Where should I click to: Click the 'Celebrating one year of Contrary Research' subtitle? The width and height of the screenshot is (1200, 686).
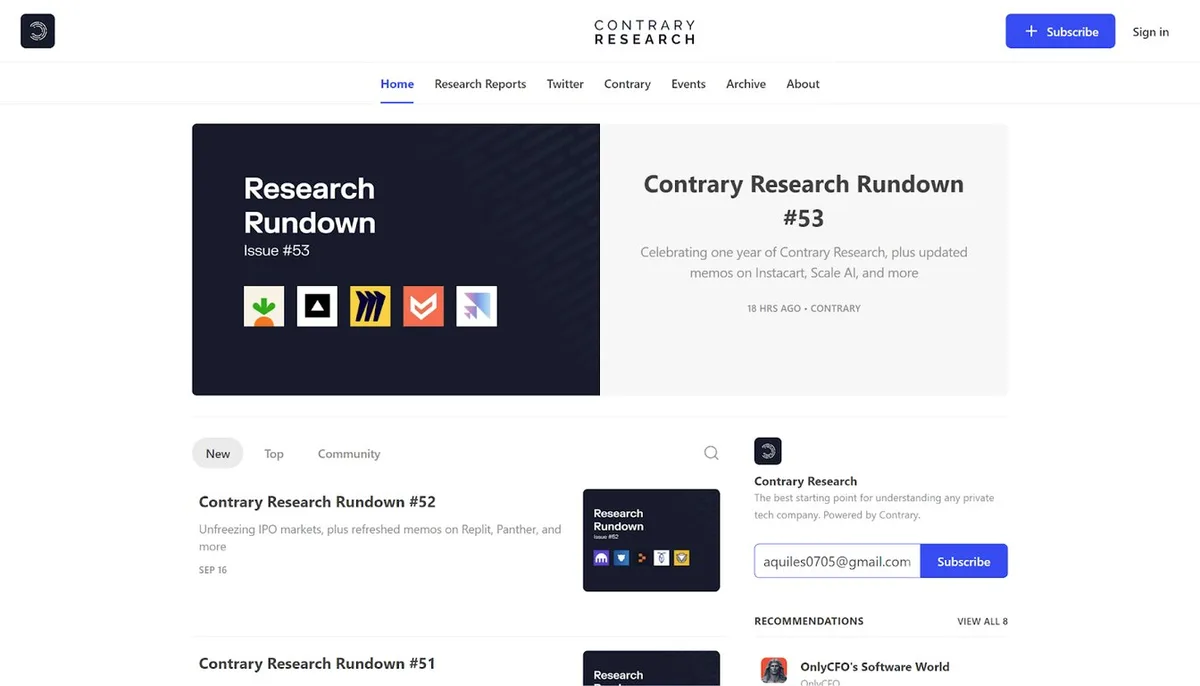(x=804, y=262)
